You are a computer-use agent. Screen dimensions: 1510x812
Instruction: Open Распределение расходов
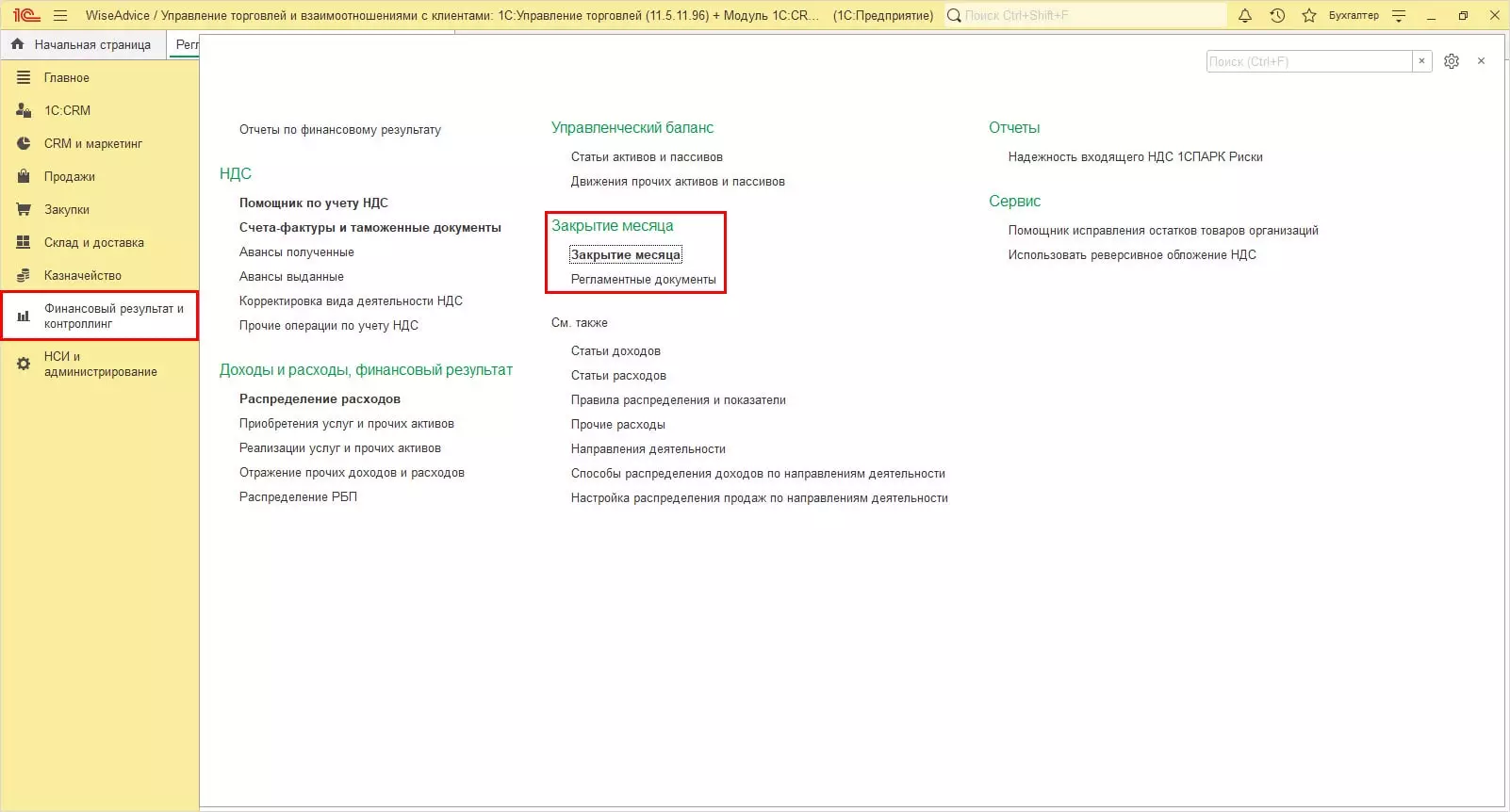(x=320, y=398)
